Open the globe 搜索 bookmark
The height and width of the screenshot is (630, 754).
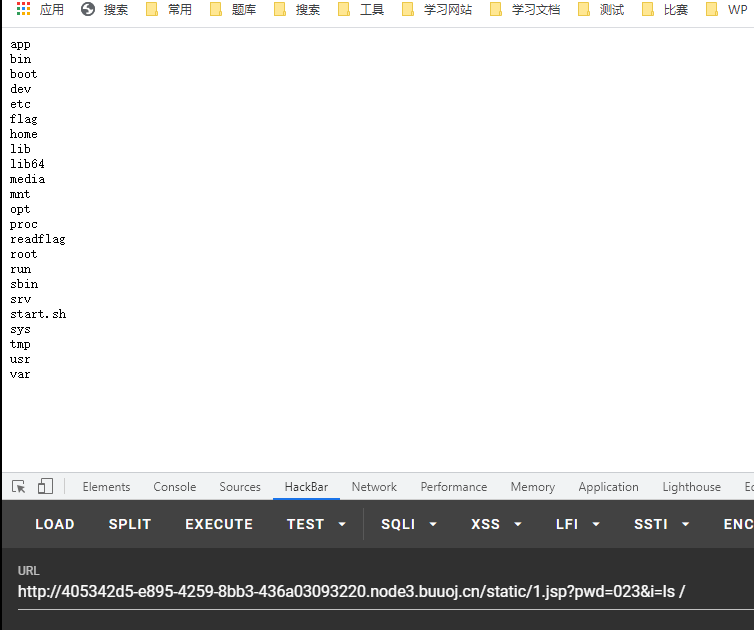(x=104, y=10)
